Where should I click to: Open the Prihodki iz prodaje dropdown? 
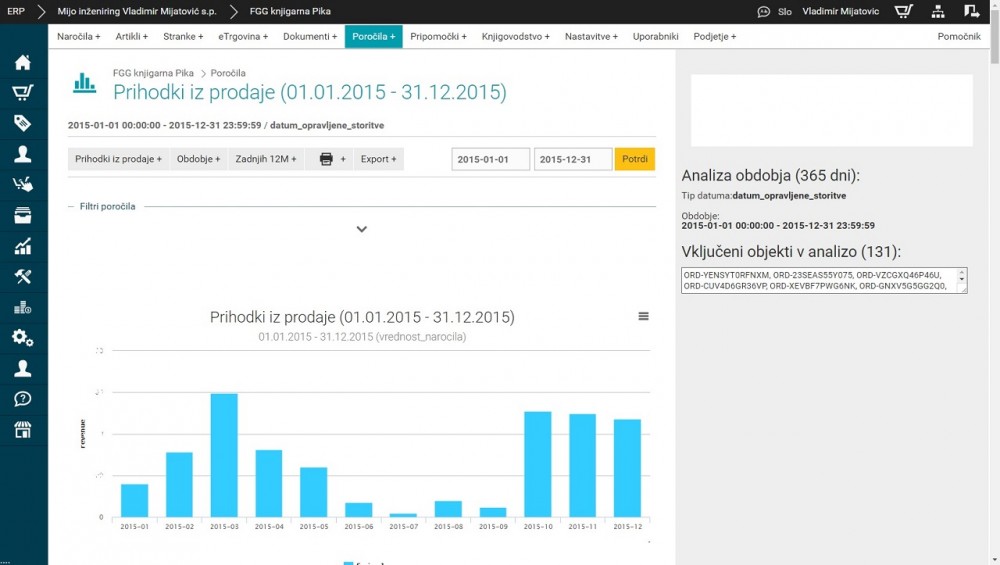tap(118, 159)
